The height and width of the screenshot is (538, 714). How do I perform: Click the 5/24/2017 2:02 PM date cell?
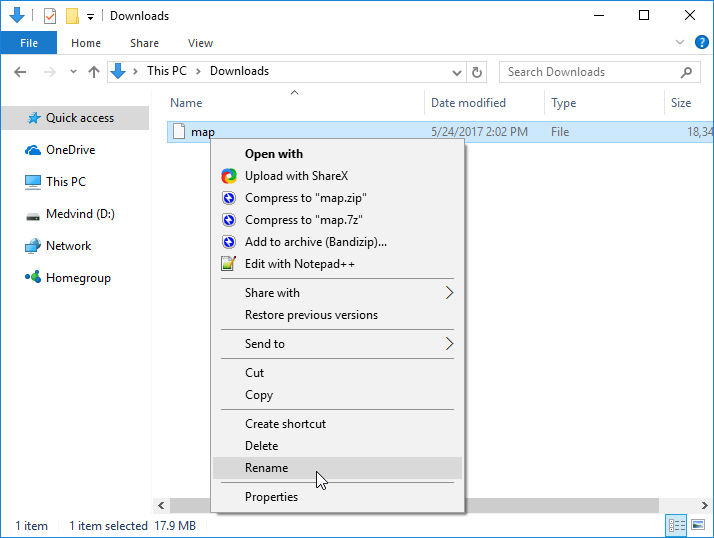[x=479, y=132]
